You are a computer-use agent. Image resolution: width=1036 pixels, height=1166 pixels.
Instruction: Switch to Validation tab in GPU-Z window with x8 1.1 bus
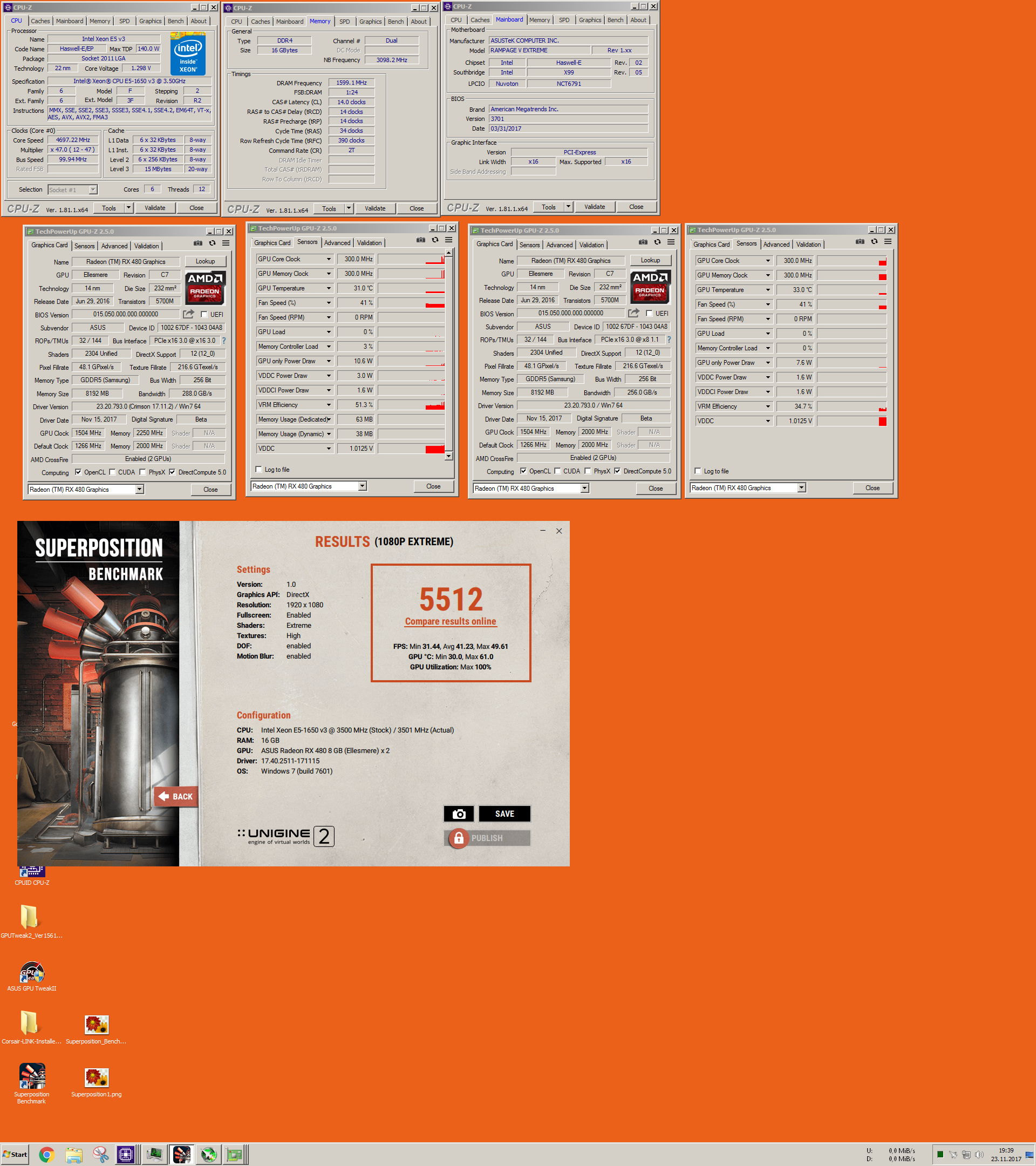[591, 245]
